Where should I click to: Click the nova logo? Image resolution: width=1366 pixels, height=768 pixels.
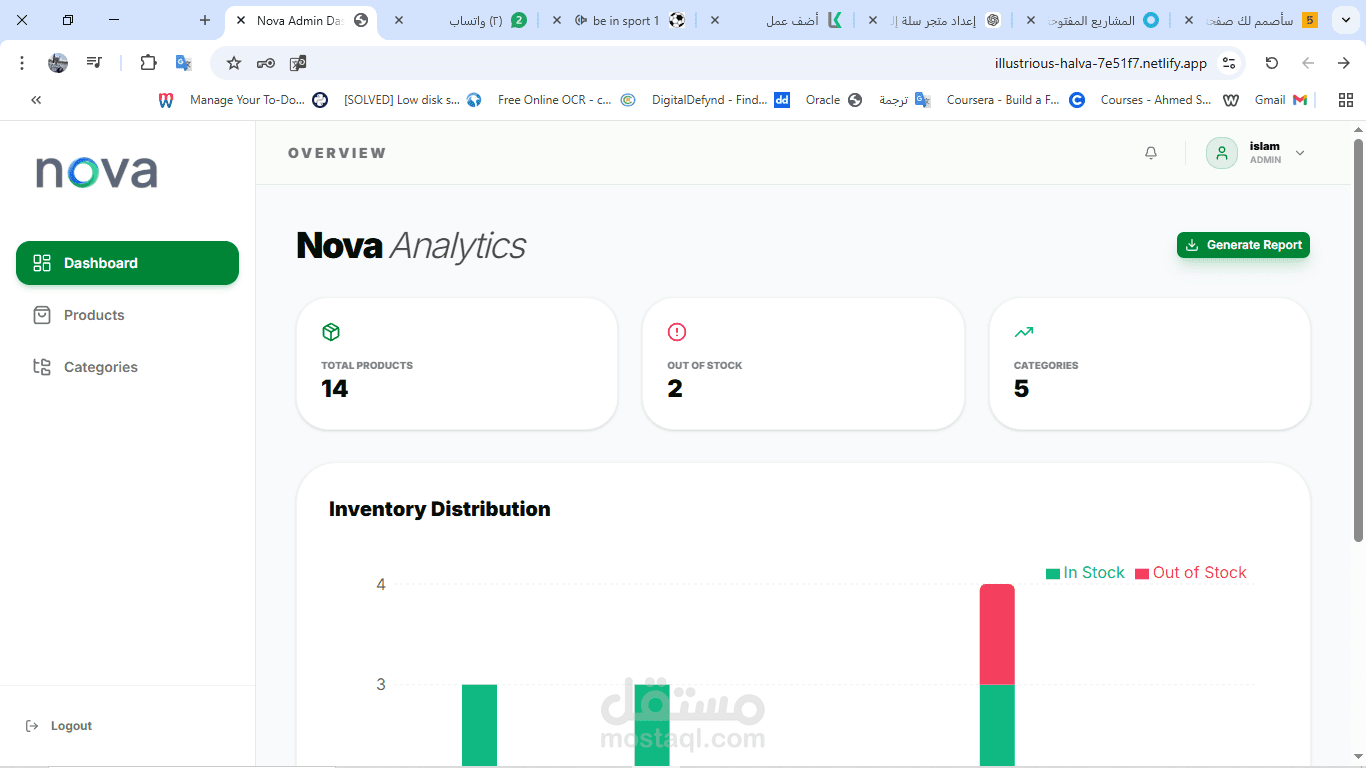tap(97, 171)
